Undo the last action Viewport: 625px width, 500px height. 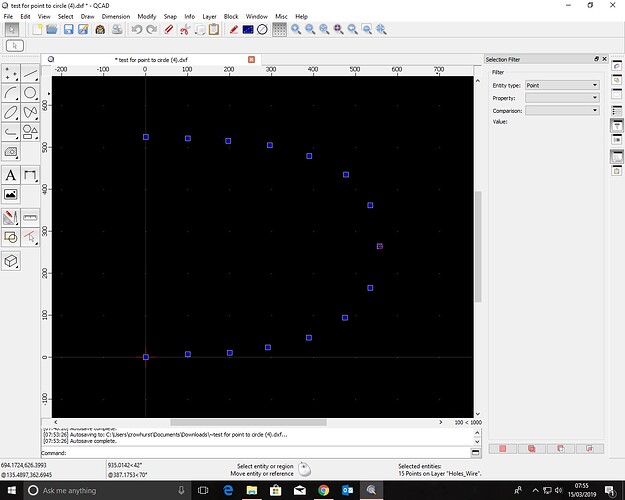(137, 30)
